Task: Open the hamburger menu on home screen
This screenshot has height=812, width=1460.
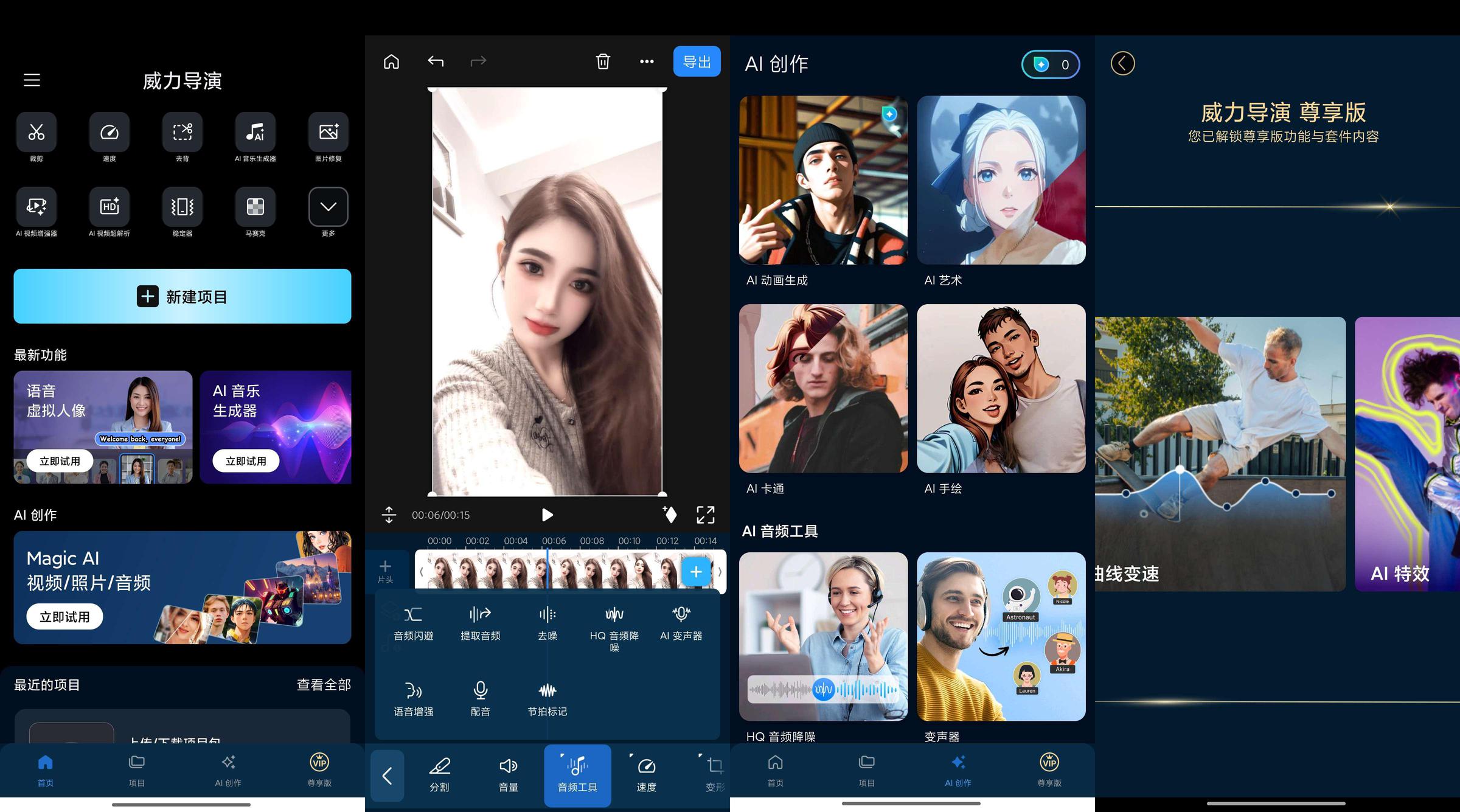Action: click(x=32, y=80)
